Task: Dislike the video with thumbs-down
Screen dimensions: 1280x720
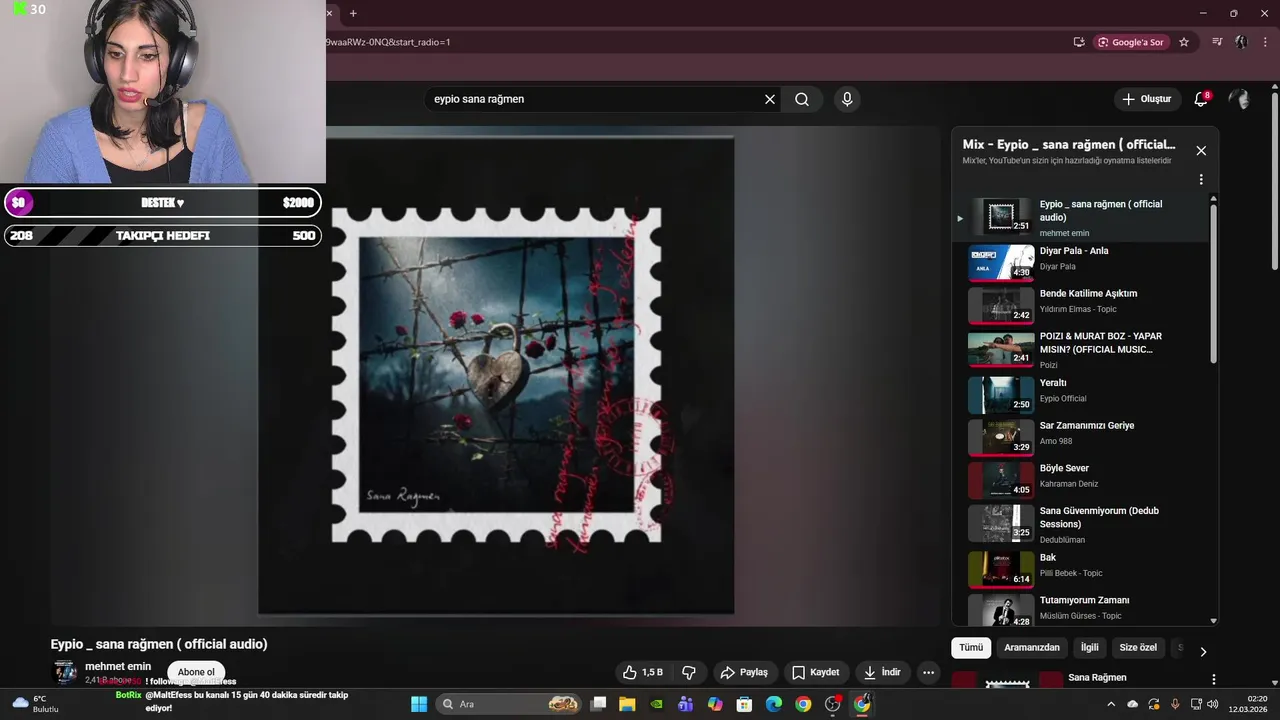Action: click(x=688, y=672)
